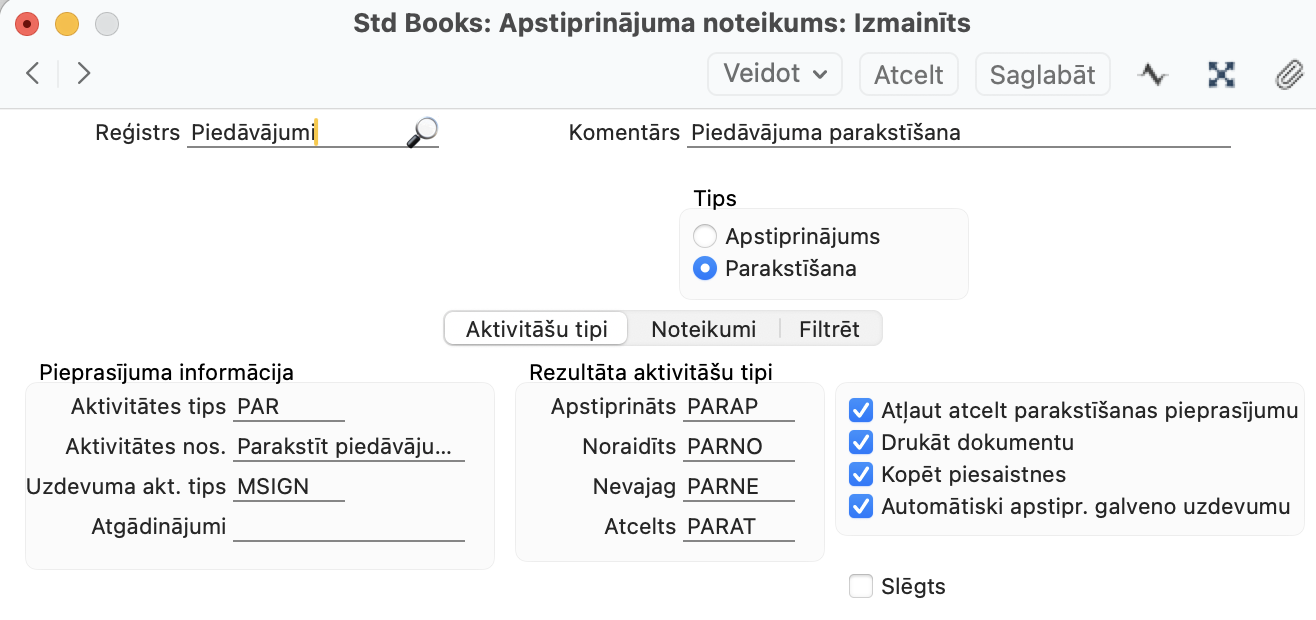This screenshot has width=1316, height=620.
Task: Minimize the window with the yellow button
Action: click(x=66, y=23)
